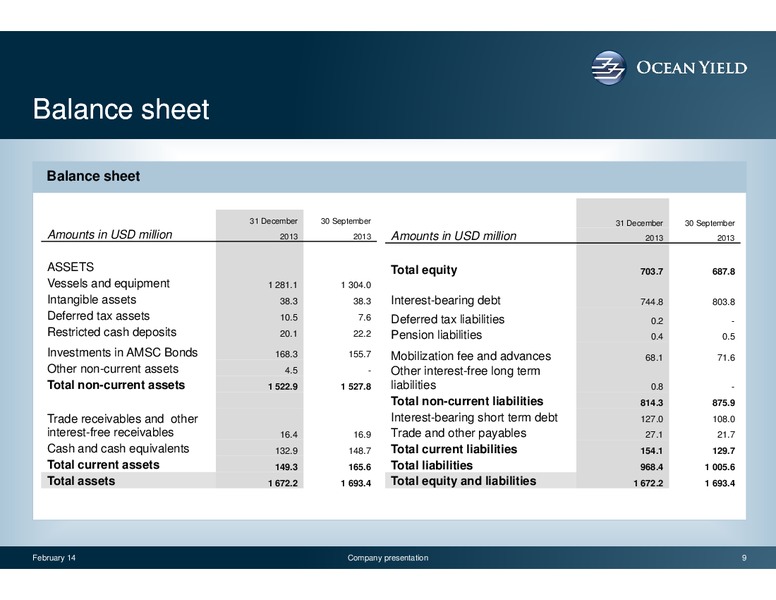Select the short term debt value 108.0

[724, 419]
